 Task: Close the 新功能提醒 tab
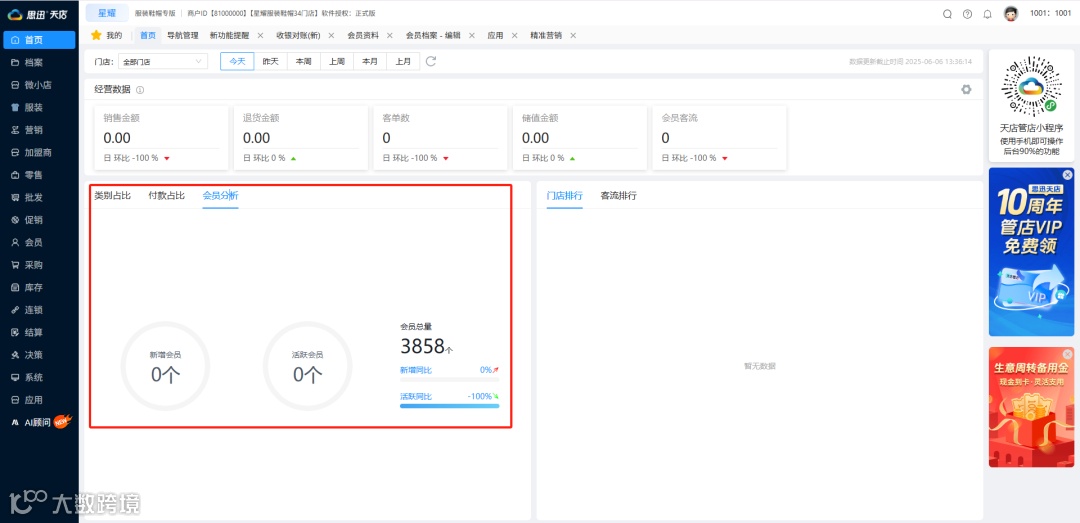[x=260, y=35]
